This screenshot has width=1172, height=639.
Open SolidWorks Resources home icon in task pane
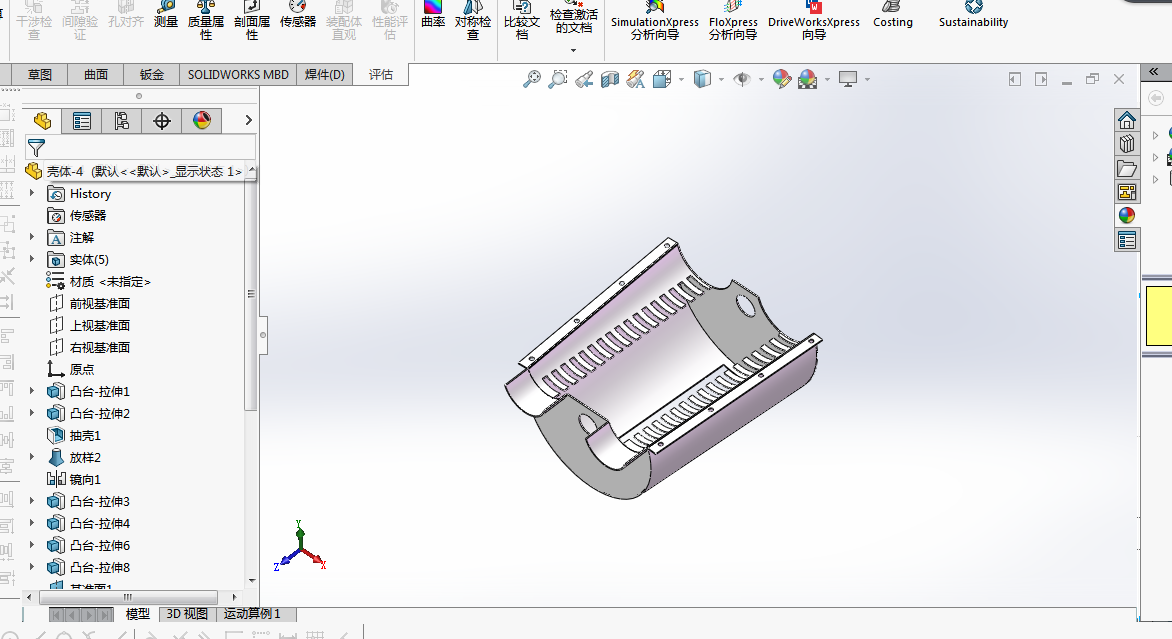click(x=1126, y=120)
